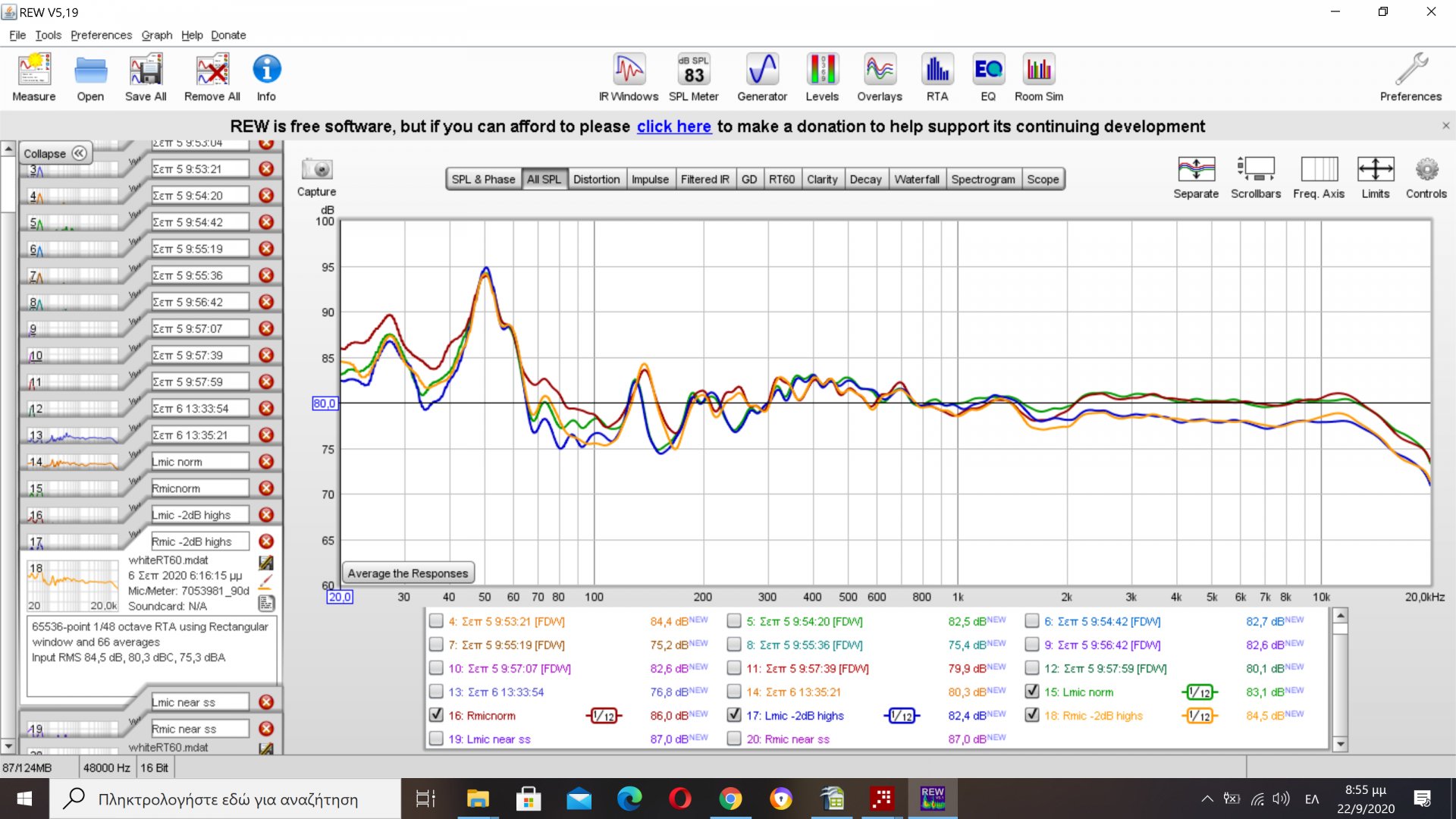
Task: Click the Capture camera icon
Action: click(x=316, y=170)
